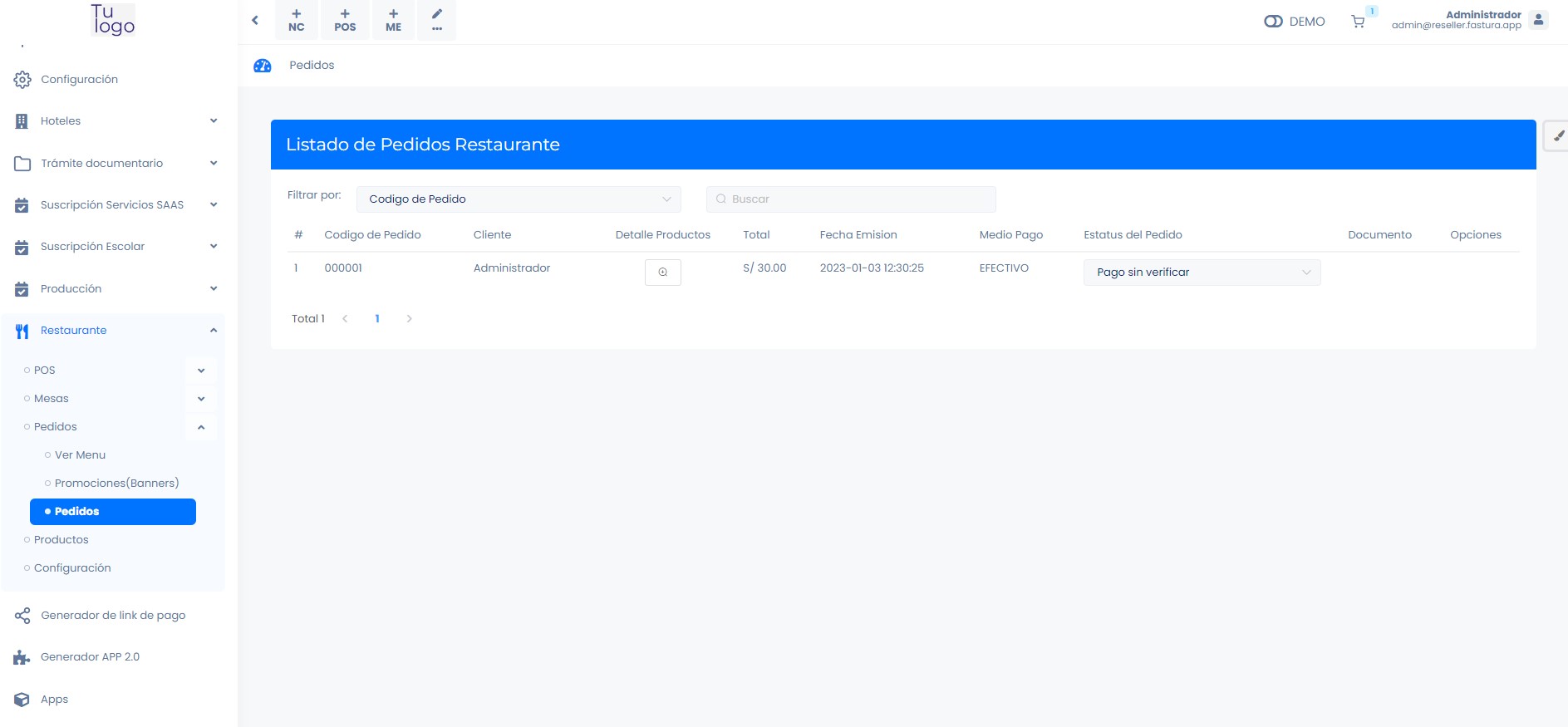1568x727 pixels.
Task: Go to next page in pagination
Action: (409, 319)
